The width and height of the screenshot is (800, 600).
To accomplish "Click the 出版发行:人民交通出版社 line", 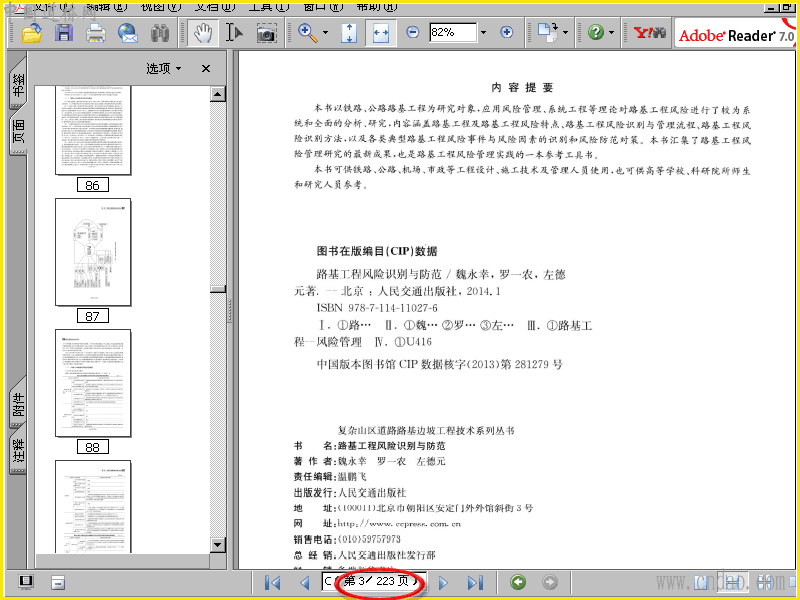I will tap(349, 493).
